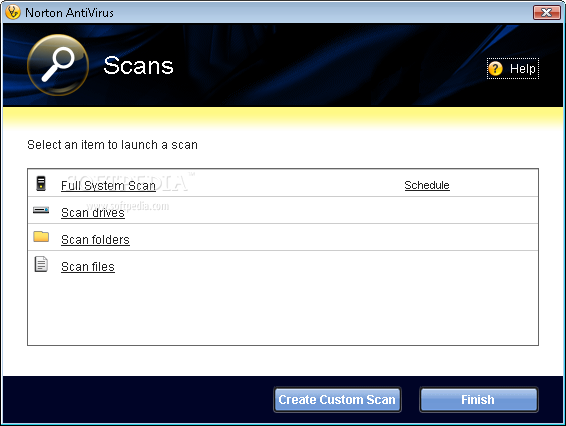
Task: Close the Norton AntiVirus window
Action: (x=547, y=13)
